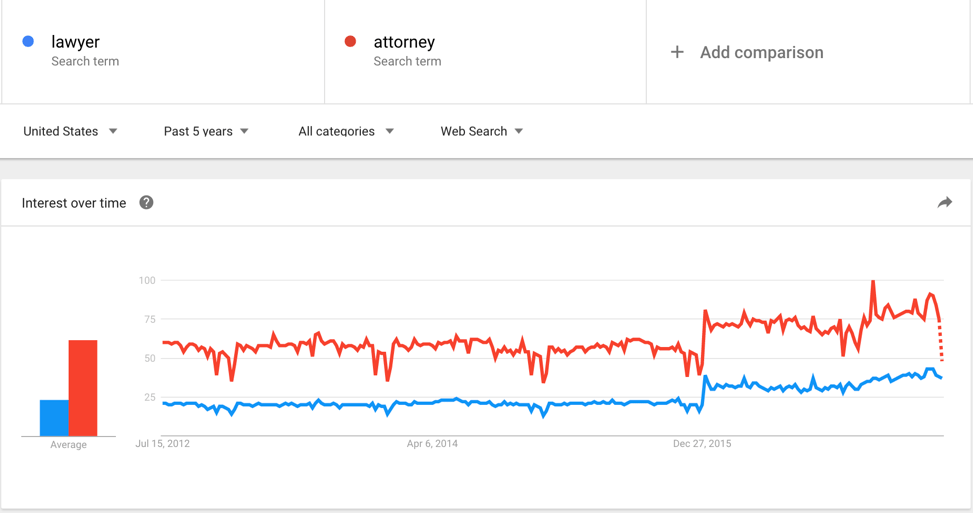Click the plus icon beside Add comparison
Screen dimensions: 973x513
(x=677, y=52)
